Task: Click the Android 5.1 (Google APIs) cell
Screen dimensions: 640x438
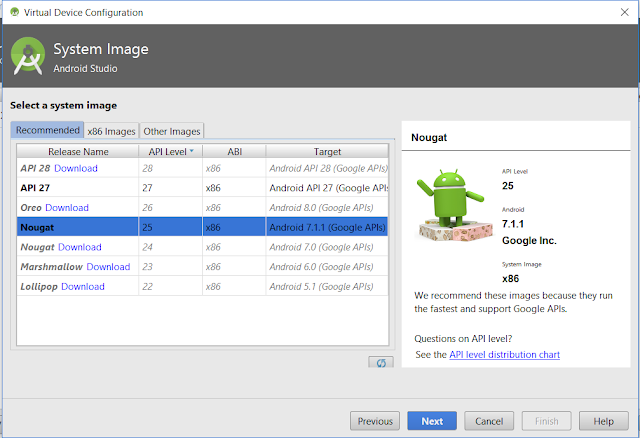Action: pyautogui.click(x=327, y=287)
